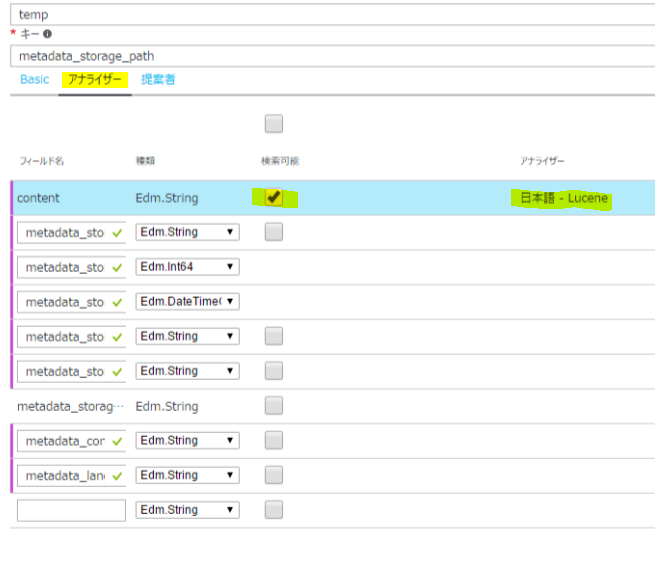Click the green checkmark in metadata_cor field
Viewport: 655px width, 582px height.
[x=117, y=441]
